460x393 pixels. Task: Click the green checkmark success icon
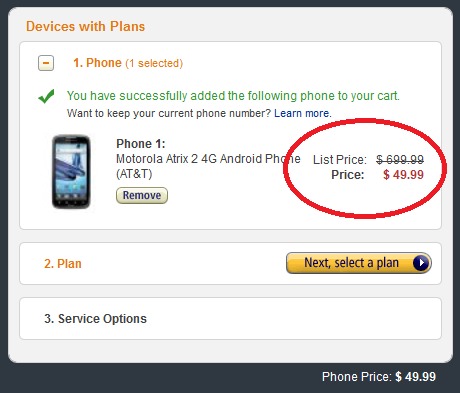tap(46, 96)
